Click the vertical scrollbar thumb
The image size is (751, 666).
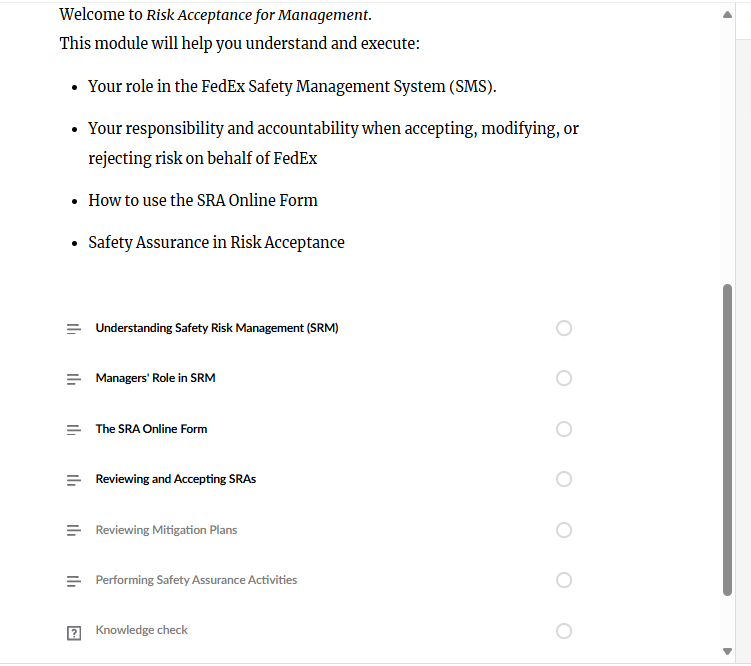(x=727, y=440)
